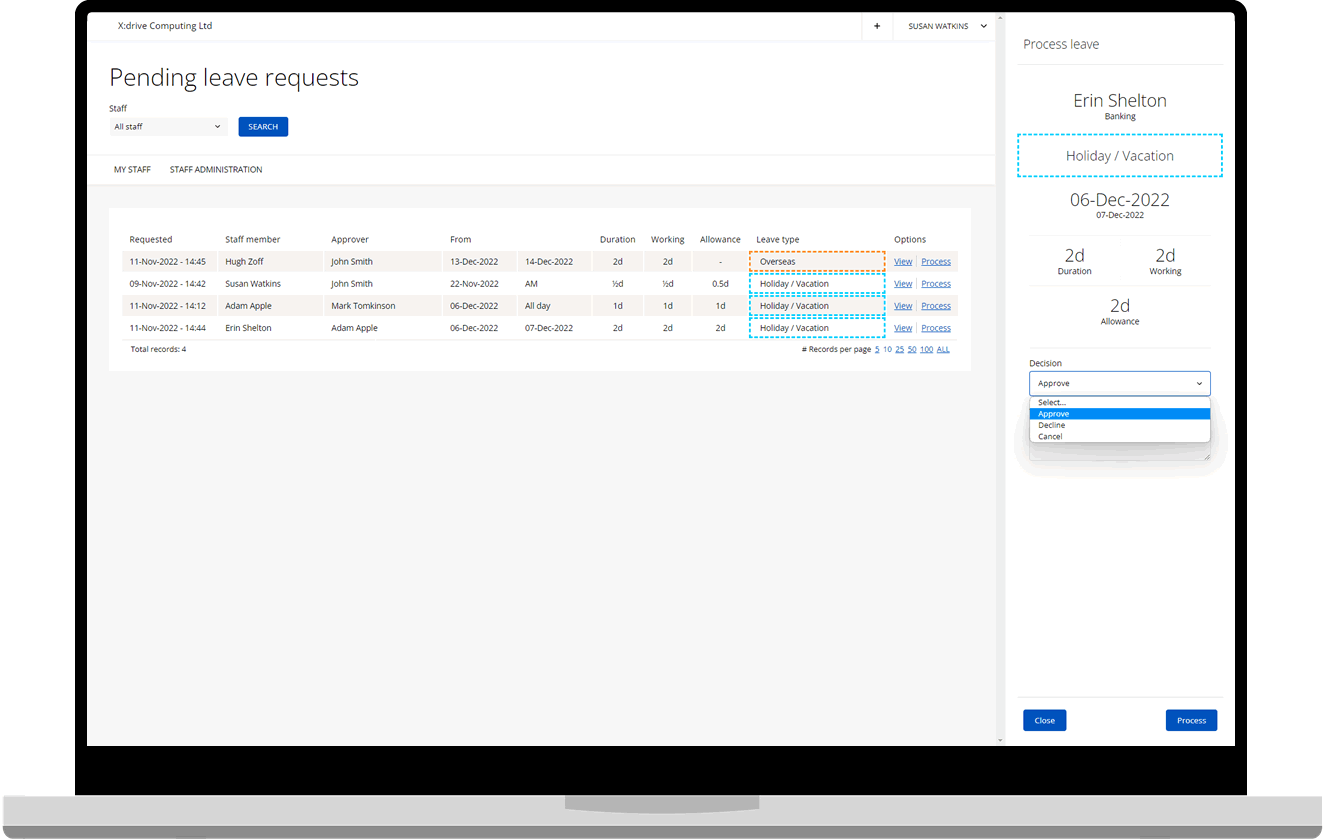1325x839 pixels.
Task: Process Erin Shelton's leave request
Action: point(936,328)
